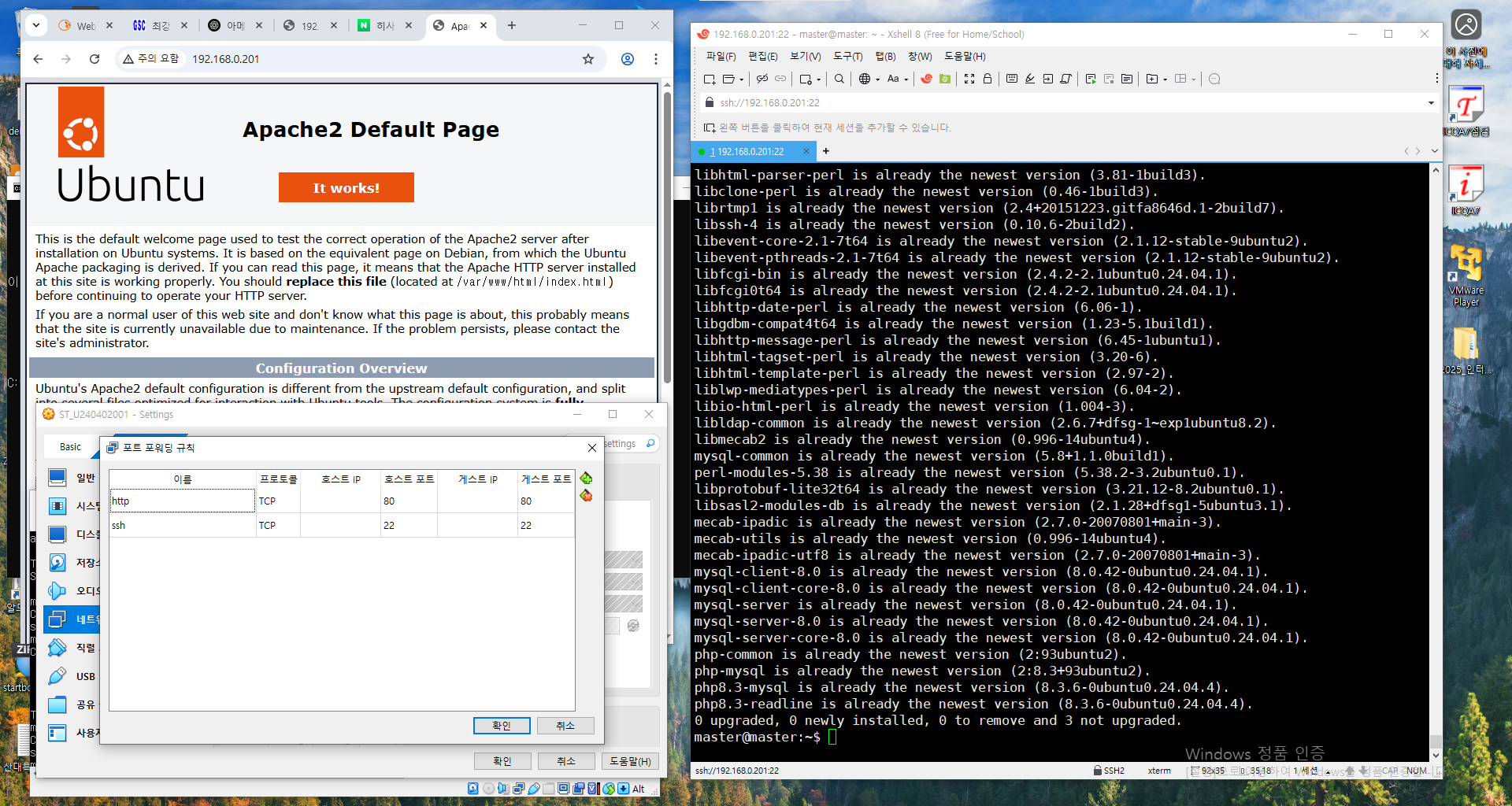Click the search magnifier icon in Xshell toolbar
Screen dimensions: 1512x806
click(x=839, y=79)
